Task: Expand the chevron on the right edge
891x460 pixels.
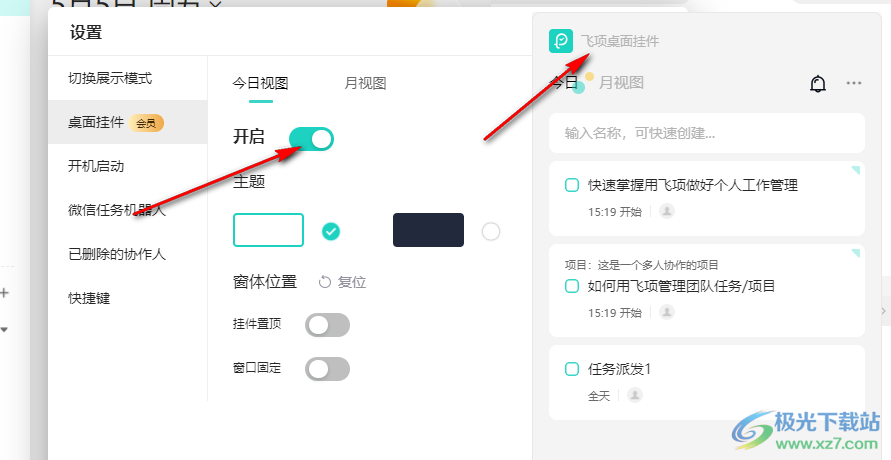Action: tap(883, 311)
